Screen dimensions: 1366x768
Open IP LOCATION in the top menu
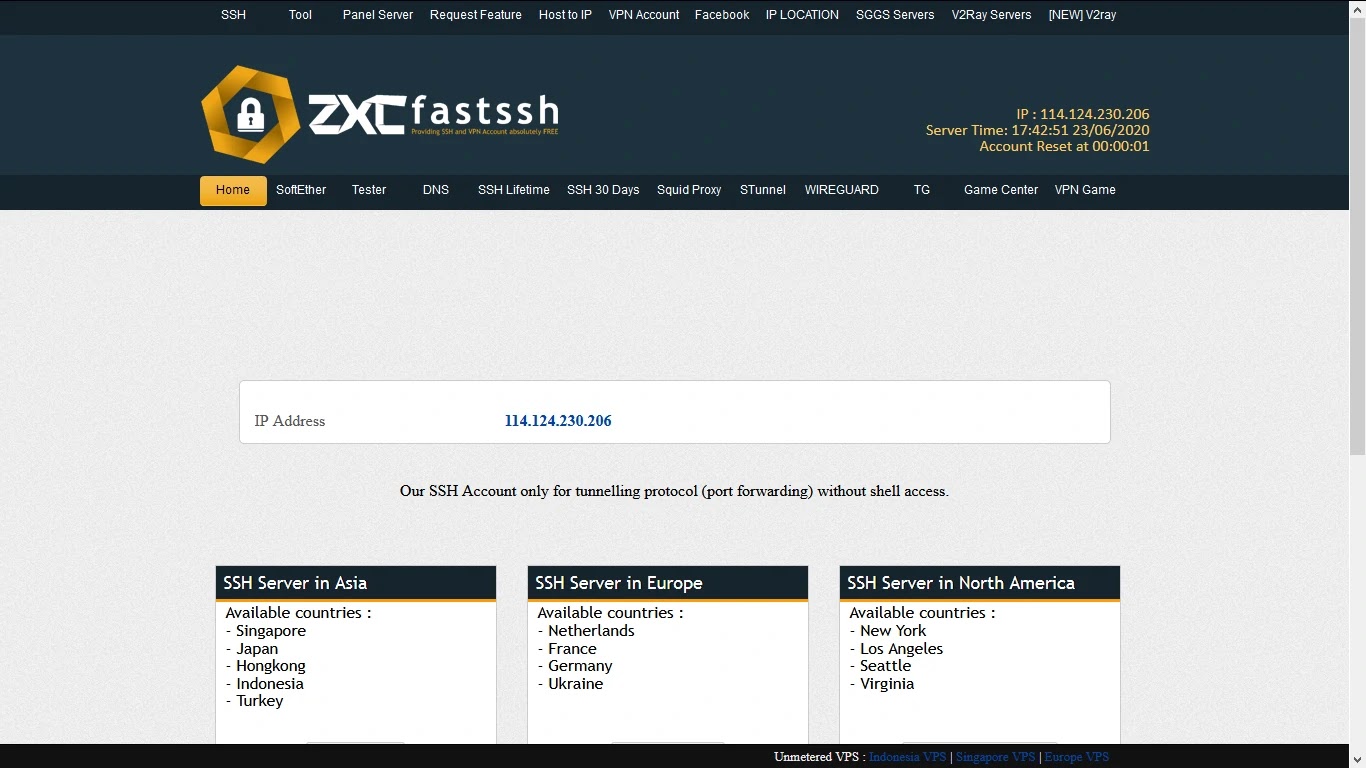coord(802,15)
